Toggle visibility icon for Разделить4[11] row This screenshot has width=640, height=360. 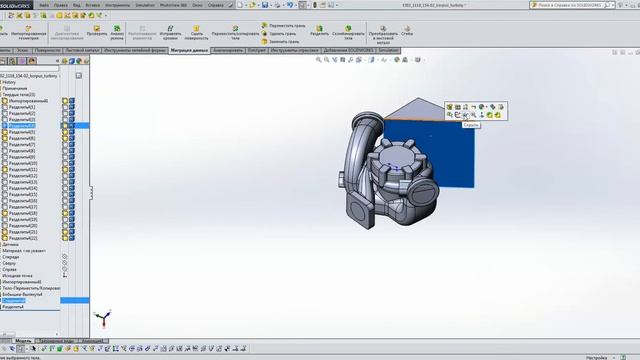point(65,169)
